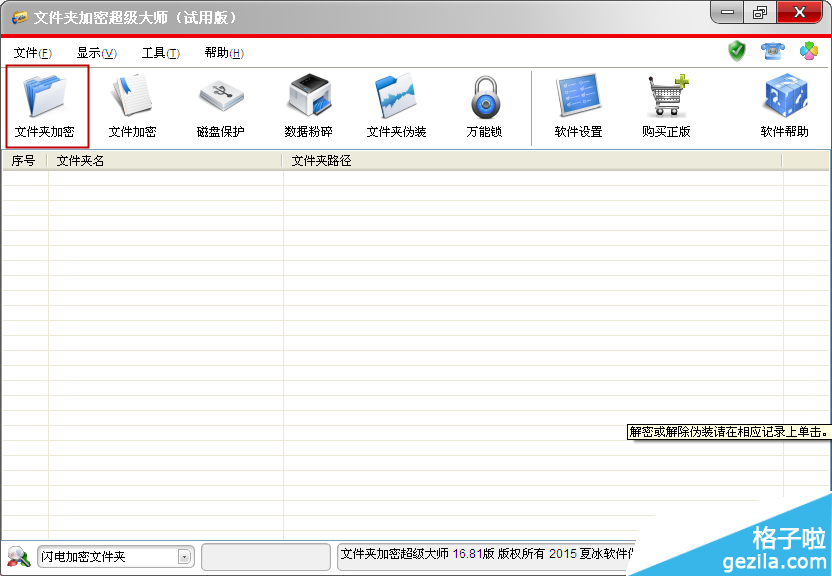Open the 文件(F) menu

(33, 53)
